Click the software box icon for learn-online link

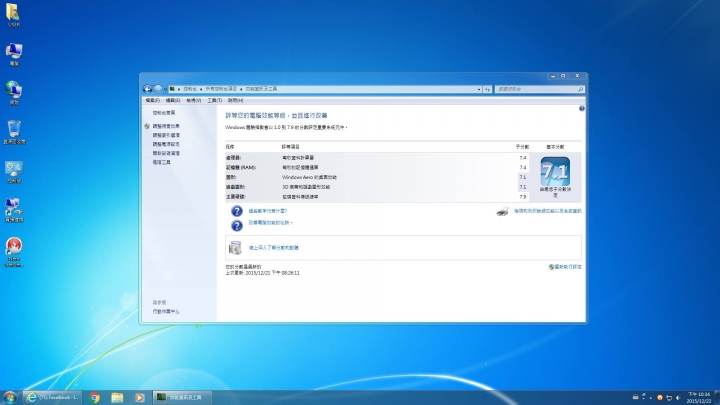(235, 248)
